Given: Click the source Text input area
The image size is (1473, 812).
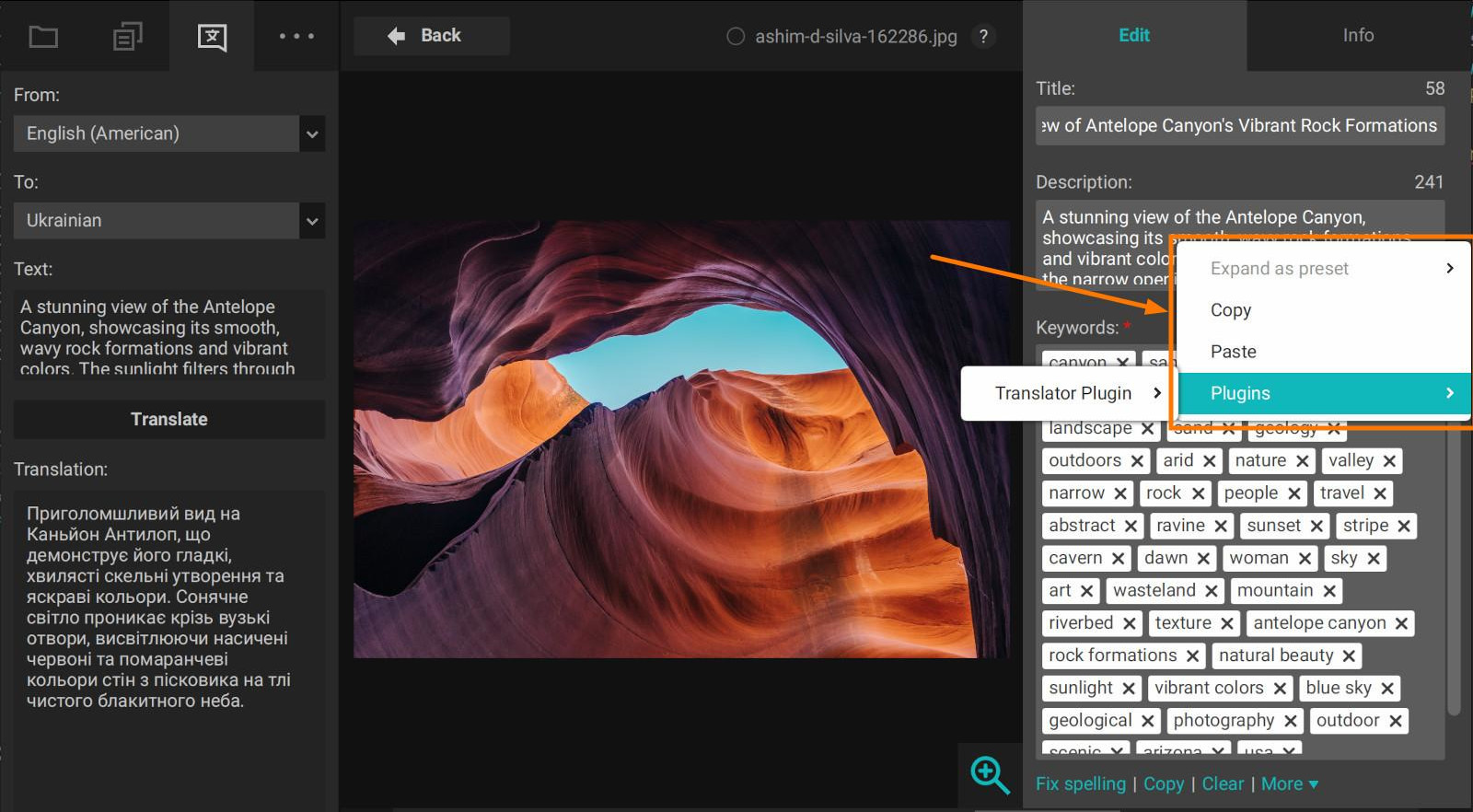Looking at the screenshot, I should 169,334.
